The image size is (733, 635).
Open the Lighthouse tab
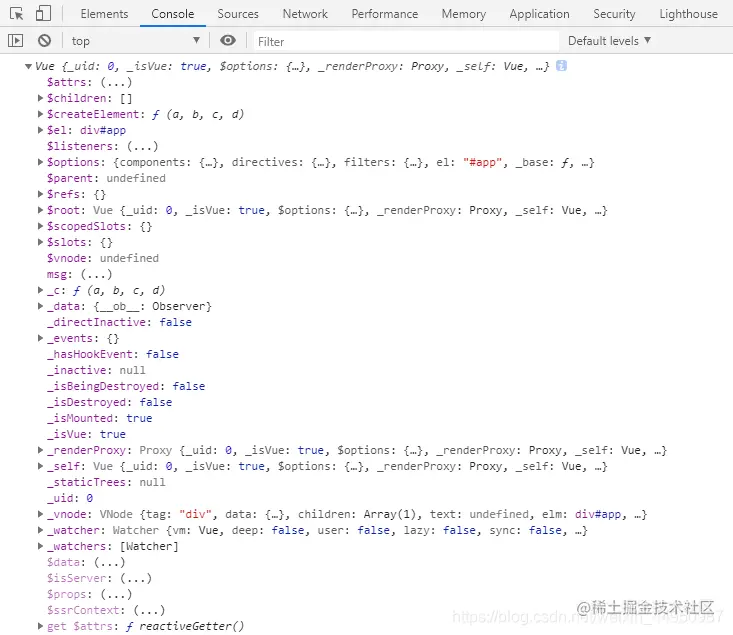(688, 14)
